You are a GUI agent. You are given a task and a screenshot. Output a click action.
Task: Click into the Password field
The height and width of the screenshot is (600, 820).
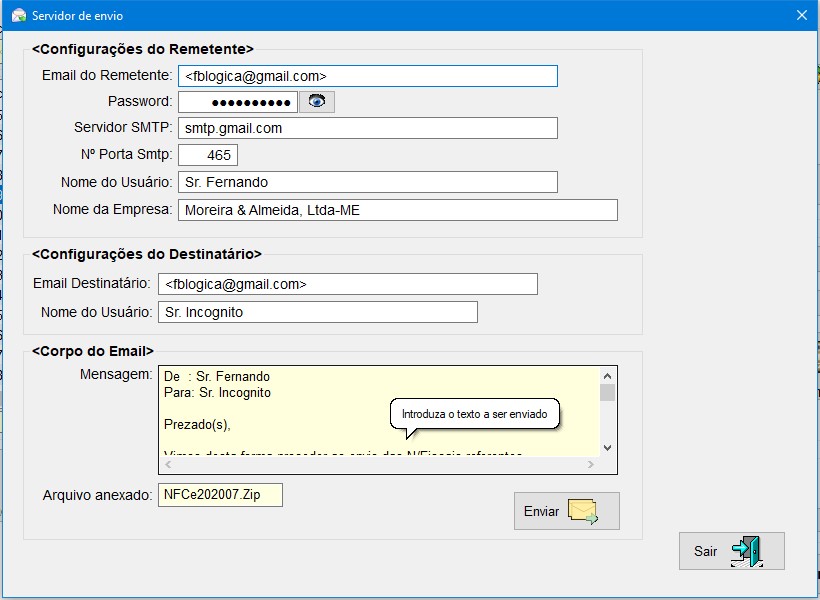237,102
